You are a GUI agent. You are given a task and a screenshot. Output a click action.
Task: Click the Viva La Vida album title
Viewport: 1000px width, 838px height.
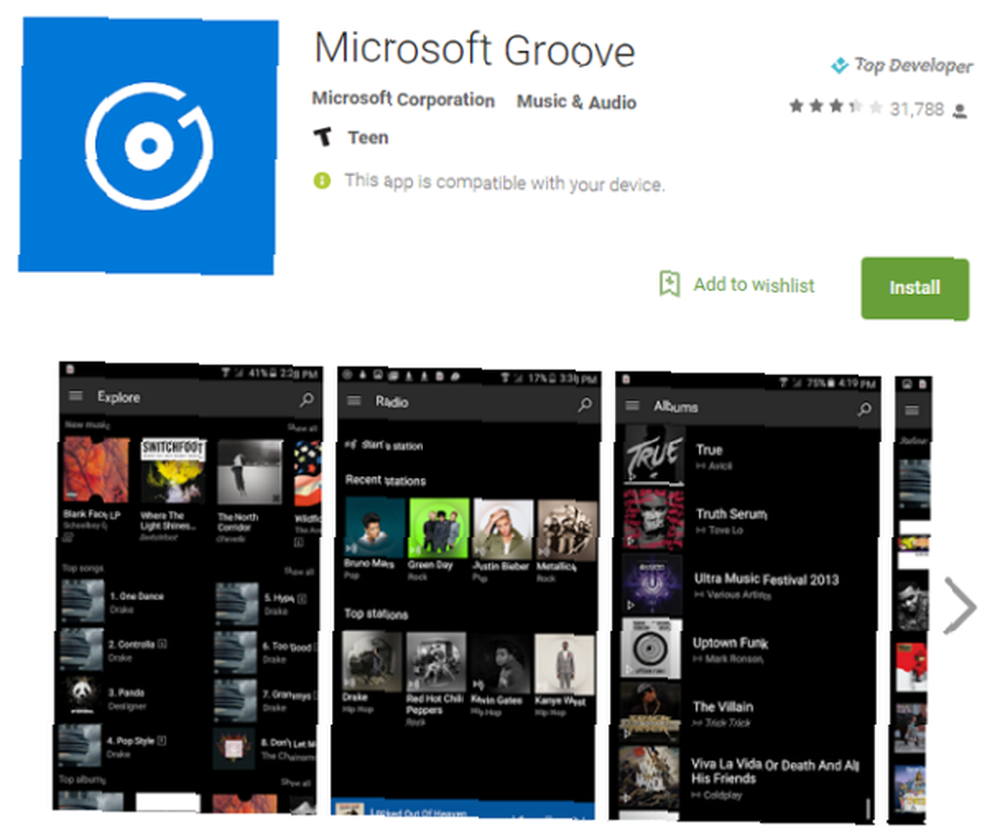click(775, 771)
